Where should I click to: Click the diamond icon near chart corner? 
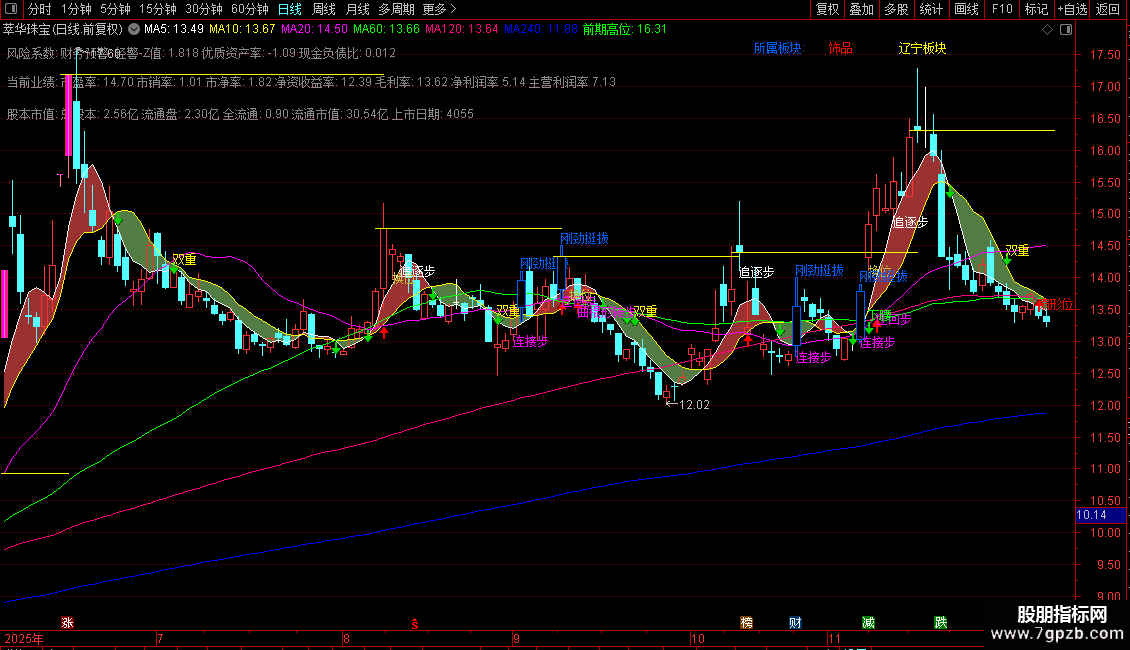(x=1047, y=30)
